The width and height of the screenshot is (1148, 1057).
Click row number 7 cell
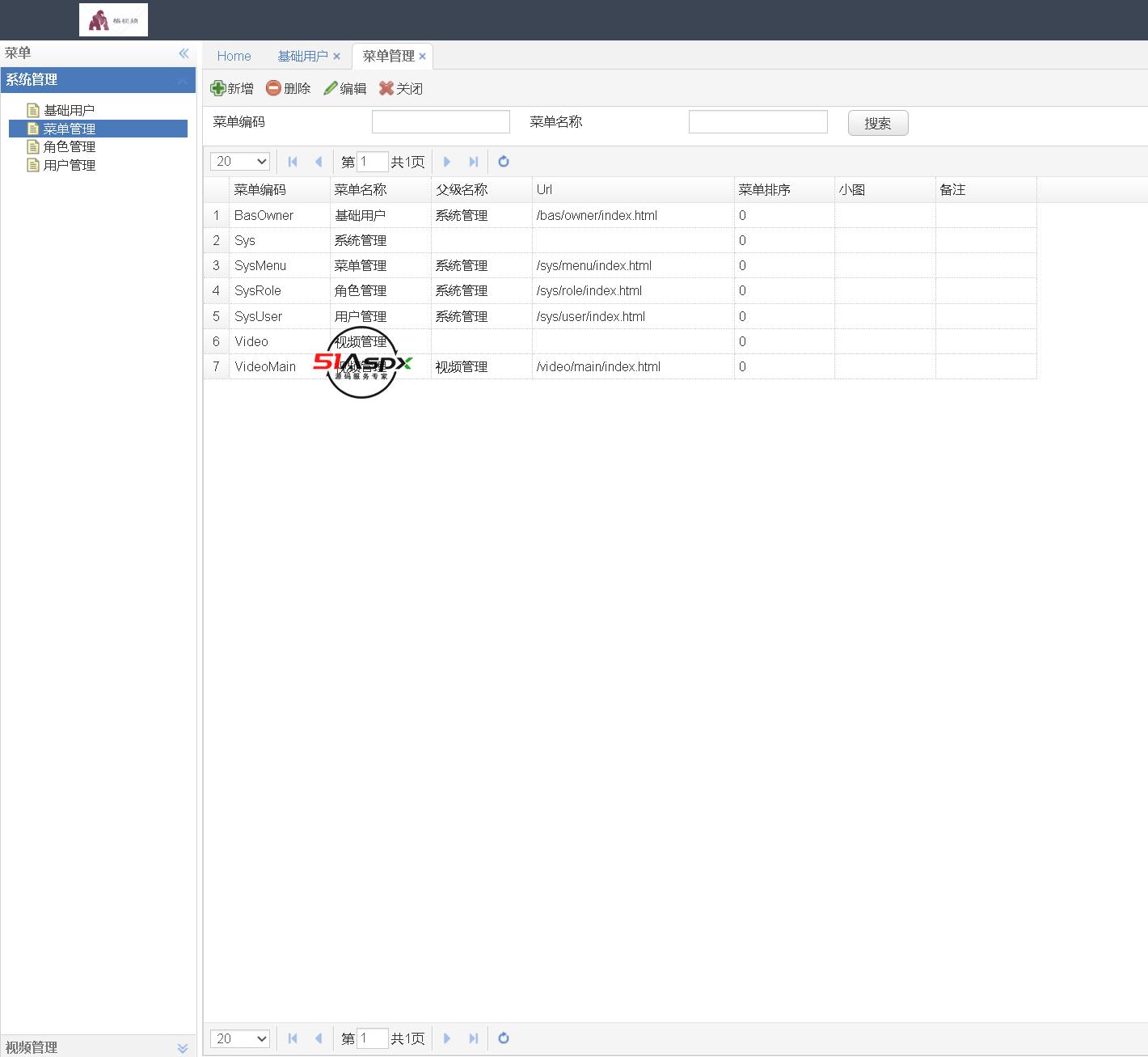click(x=216, y=366)
